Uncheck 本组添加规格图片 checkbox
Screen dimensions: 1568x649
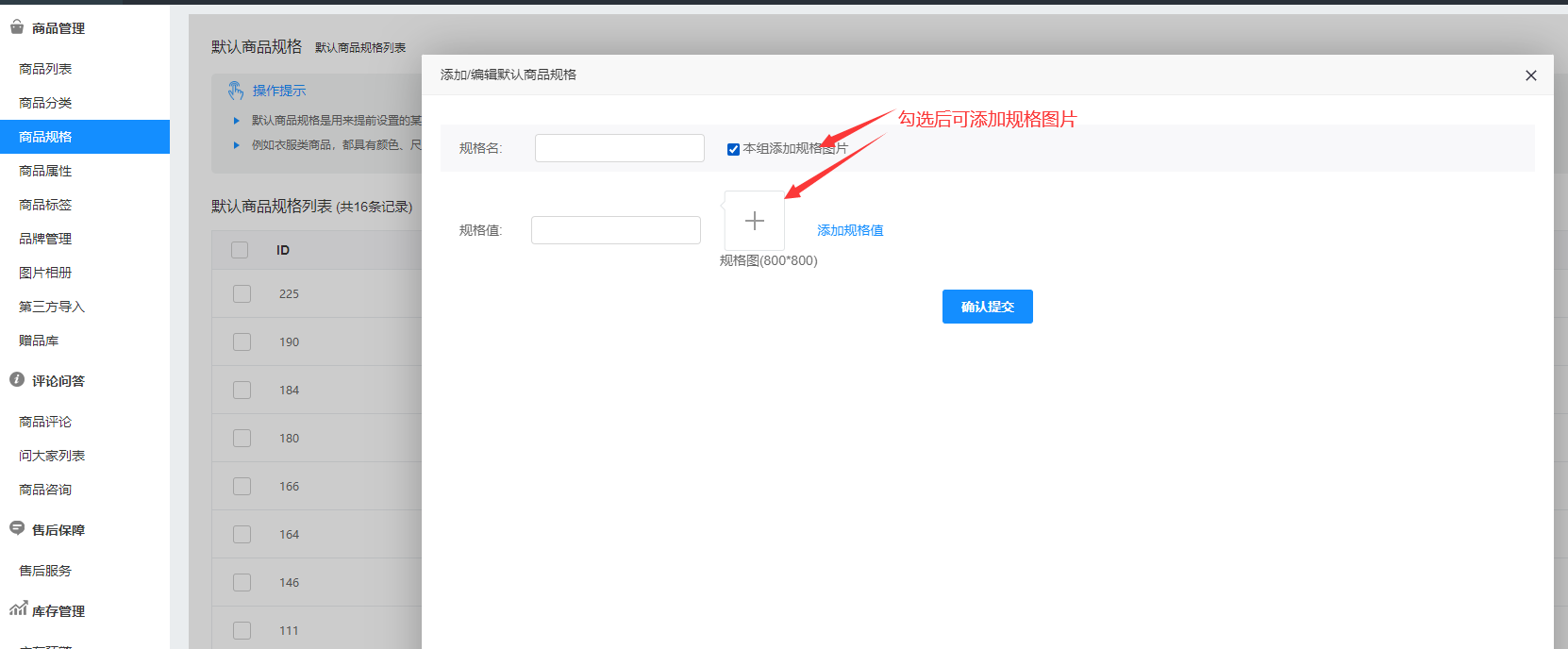733,149
